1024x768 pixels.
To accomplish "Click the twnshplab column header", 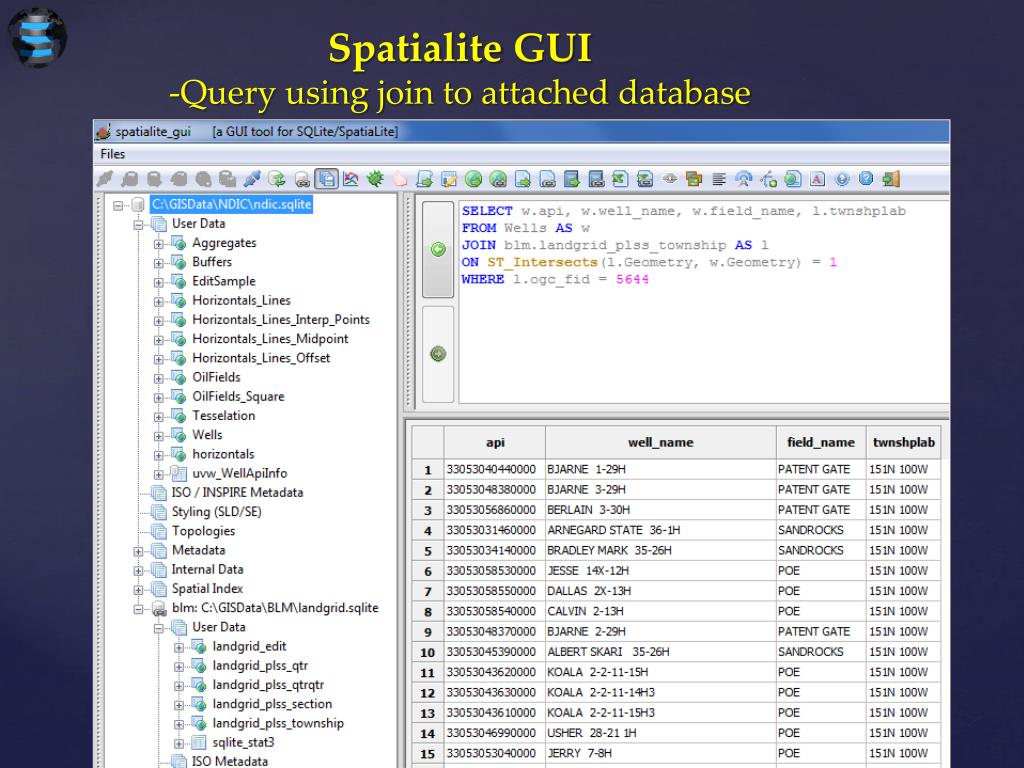I will 904,443.
